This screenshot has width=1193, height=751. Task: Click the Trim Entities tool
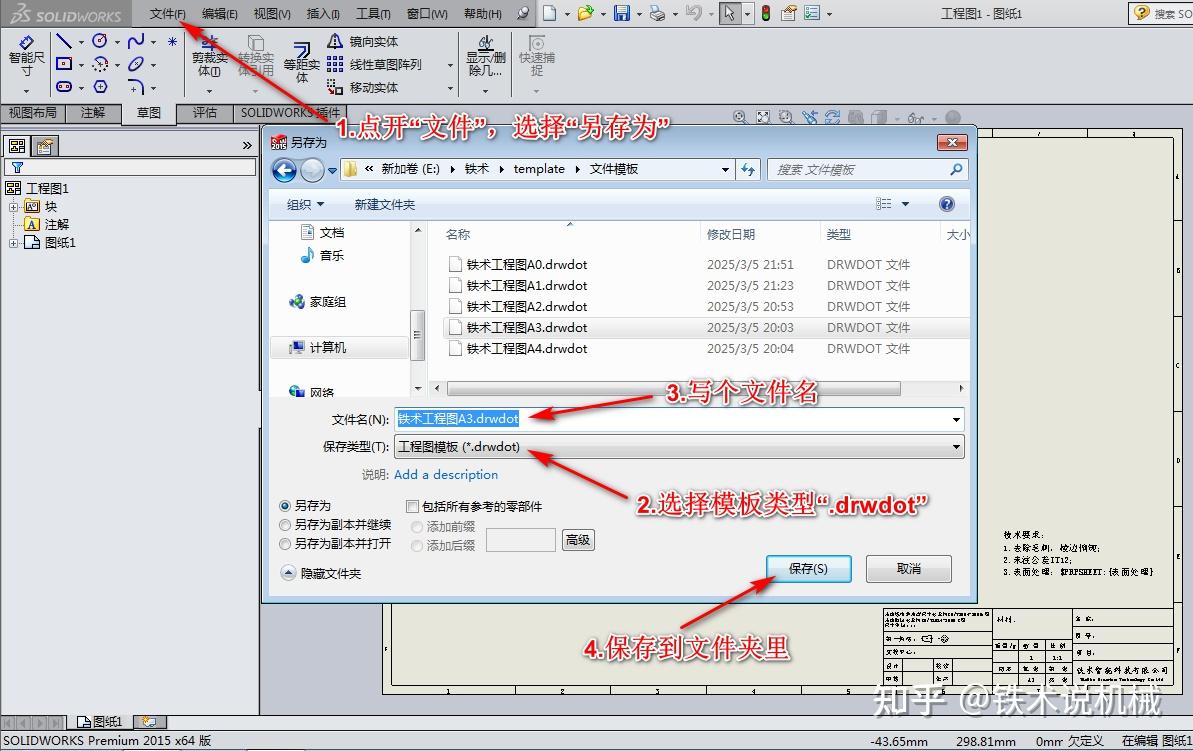point(209,56)
